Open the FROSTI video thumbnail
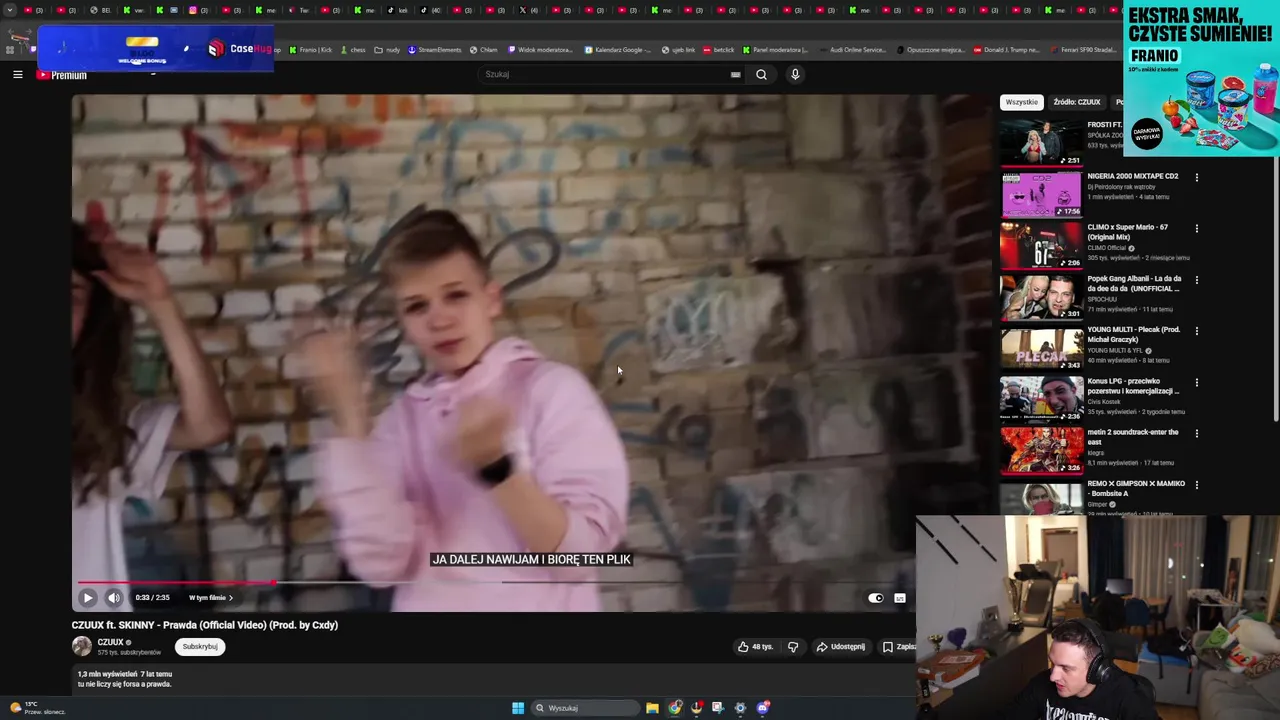 point(1042,142)
